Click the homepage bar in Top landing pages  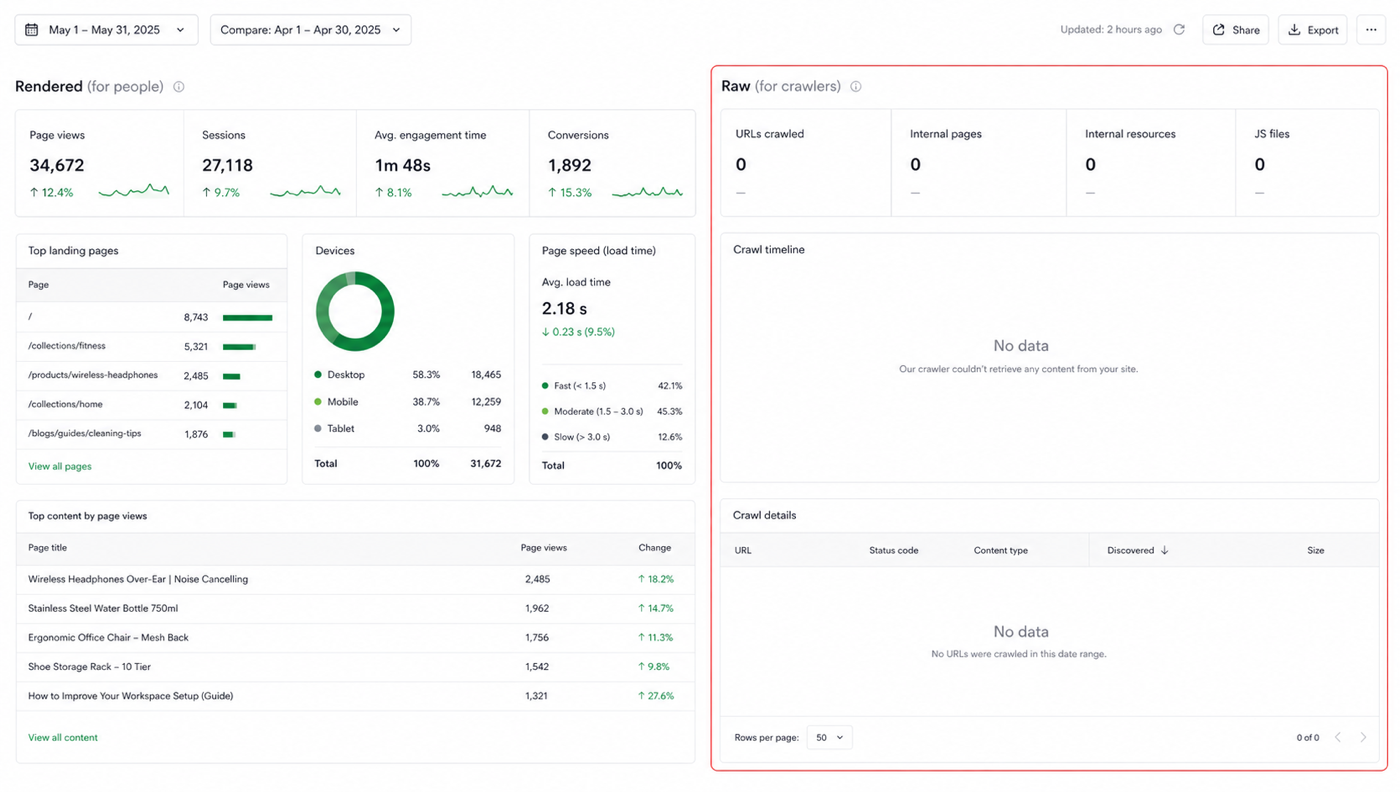248,318
